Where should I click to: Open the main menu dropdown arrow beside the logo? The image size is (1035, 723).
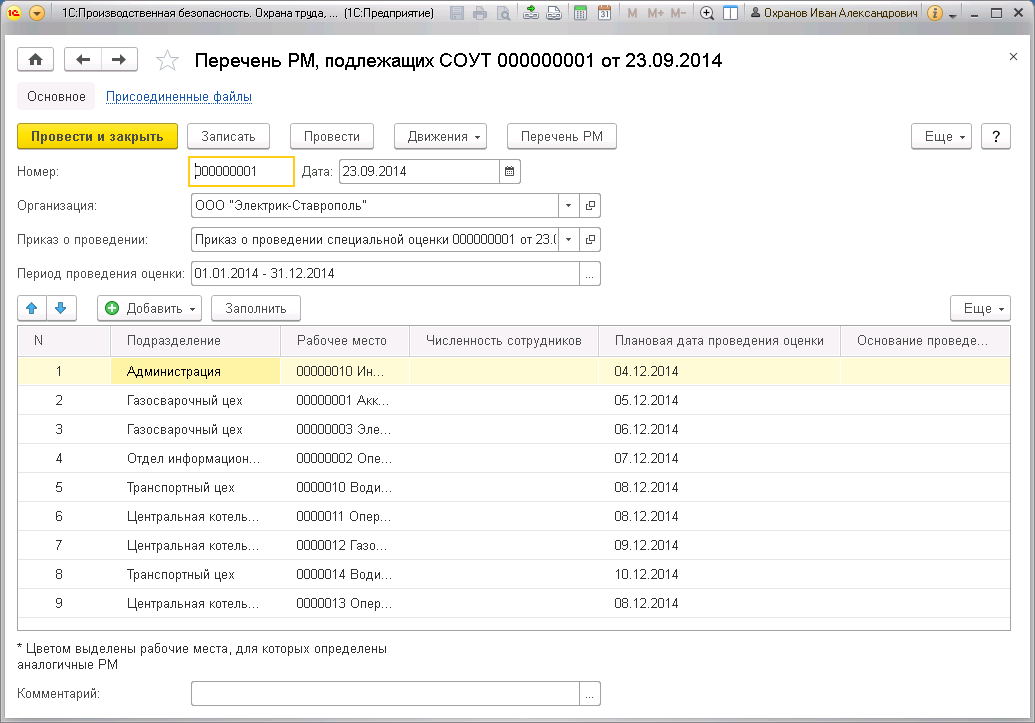pyautogui.click(x=37, y=13)
